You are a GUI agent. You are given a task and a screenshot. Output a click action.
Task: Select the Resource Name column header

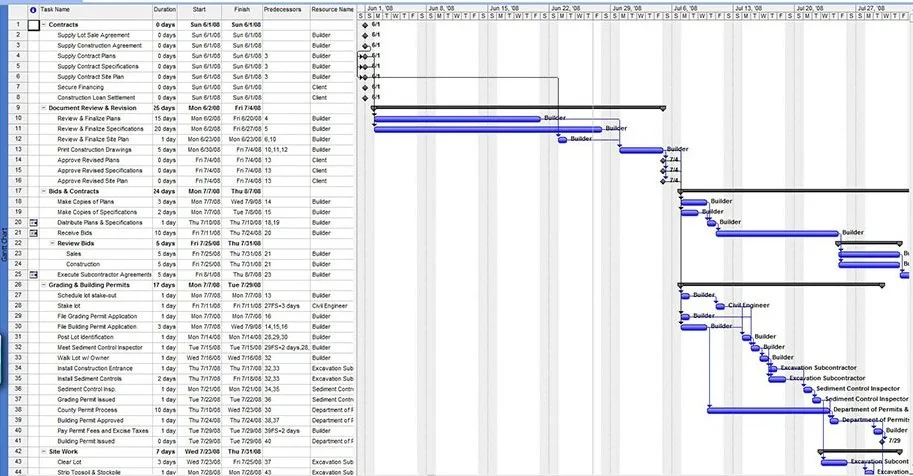(332, 10)
